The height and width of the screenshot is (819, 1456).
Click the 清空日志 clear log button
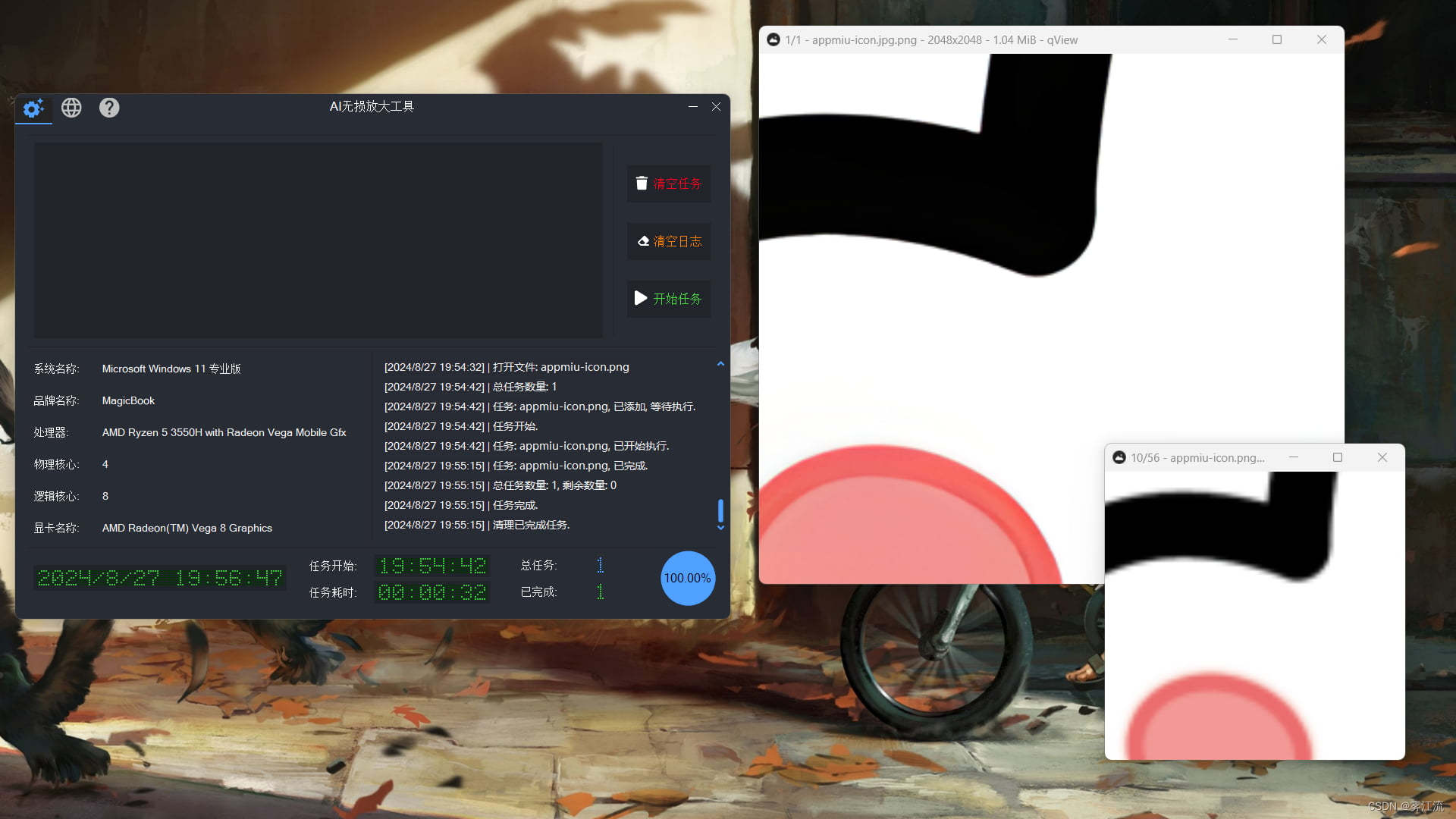[669, 241]
